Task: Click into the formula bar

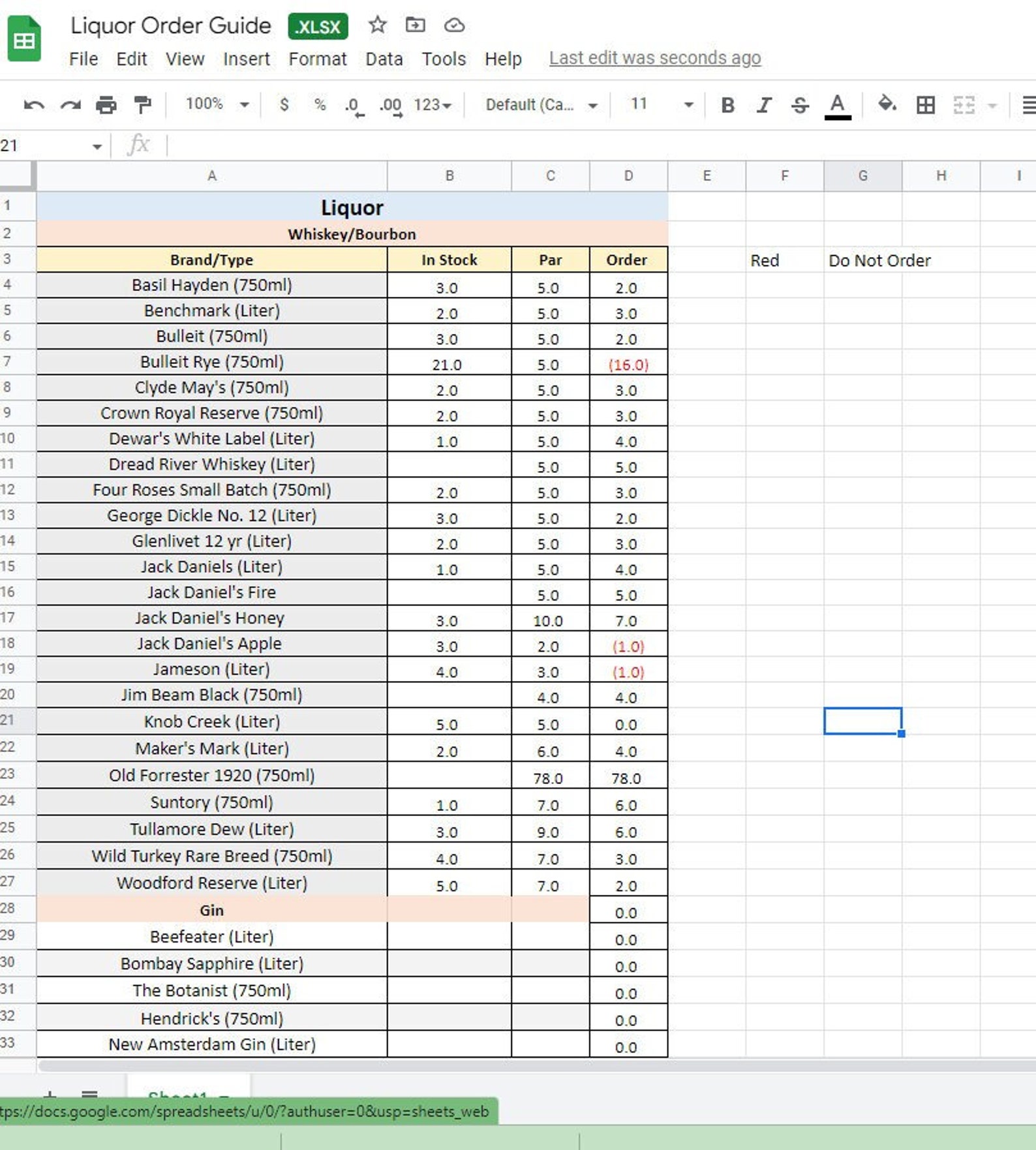Action: coord(600,145)
